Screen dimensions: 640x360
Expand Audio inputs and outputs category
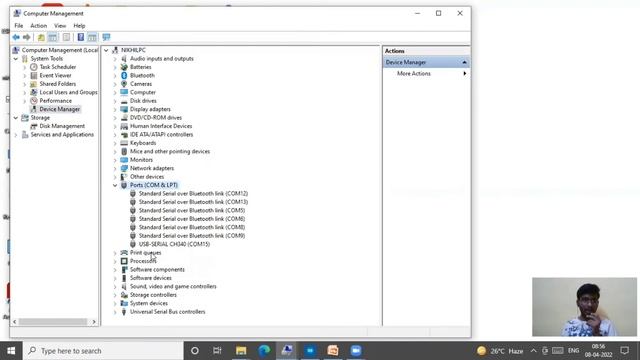click(115, 59)
